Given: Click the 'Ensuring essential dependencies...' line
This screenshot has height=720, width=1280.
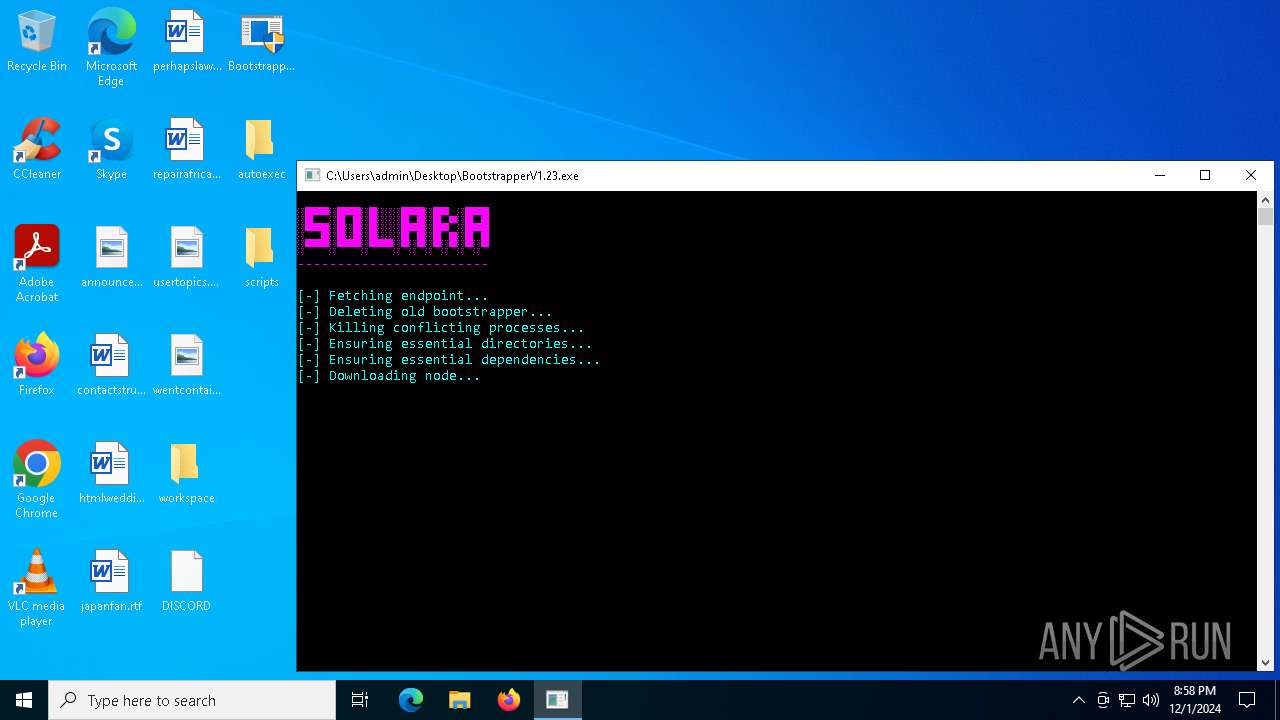Looking at the screenshot, I should [449, 360].
